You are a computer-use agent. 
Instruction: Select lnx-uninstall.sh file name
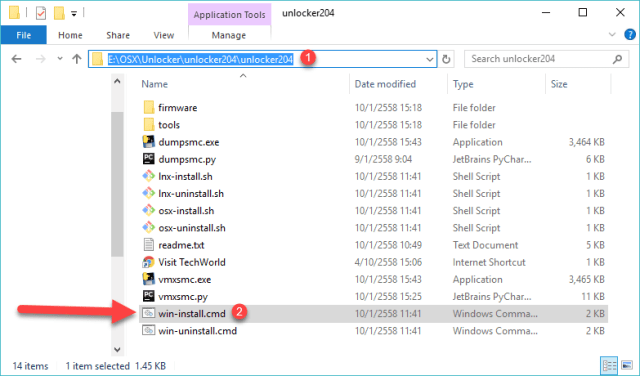191,193
